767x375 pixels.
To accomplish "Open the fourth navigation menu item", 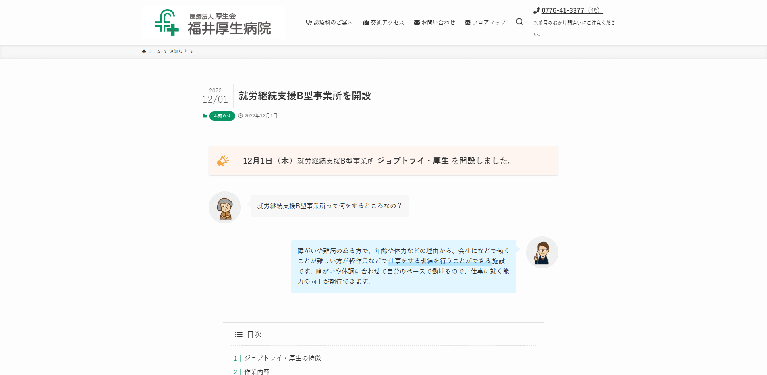I will [485, 22].
